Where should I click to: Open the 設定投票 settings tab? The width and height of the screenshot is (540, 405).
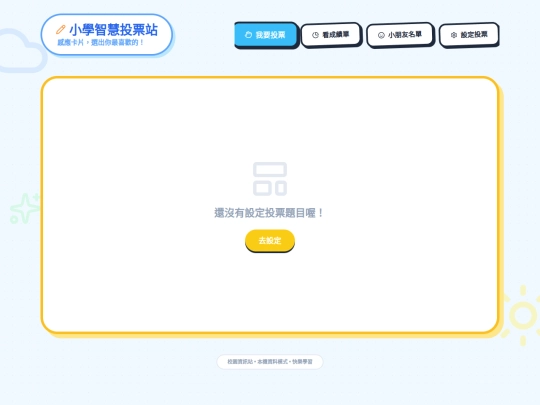pyautogui.click(x=469, y=34)
